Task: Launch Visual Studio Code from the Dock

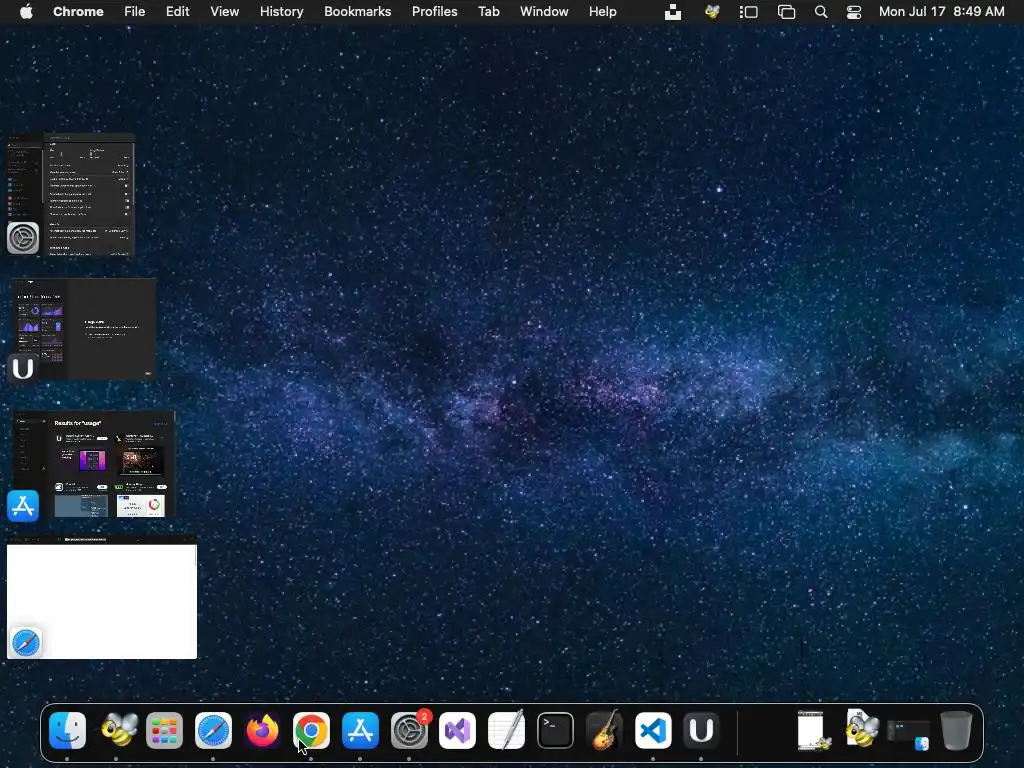Action: pos(653,730)
